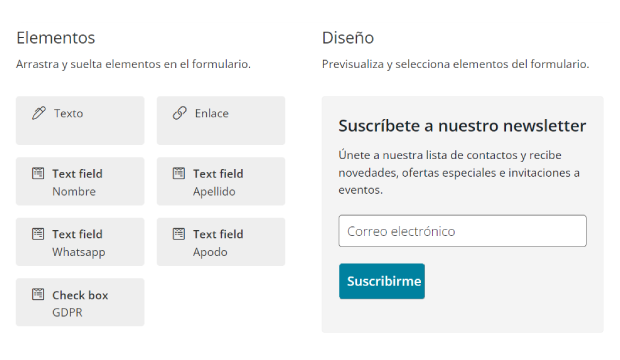Click the form icon beside Apellido text field
Viewport: 620px width, 360px height.
click(179, 173)
